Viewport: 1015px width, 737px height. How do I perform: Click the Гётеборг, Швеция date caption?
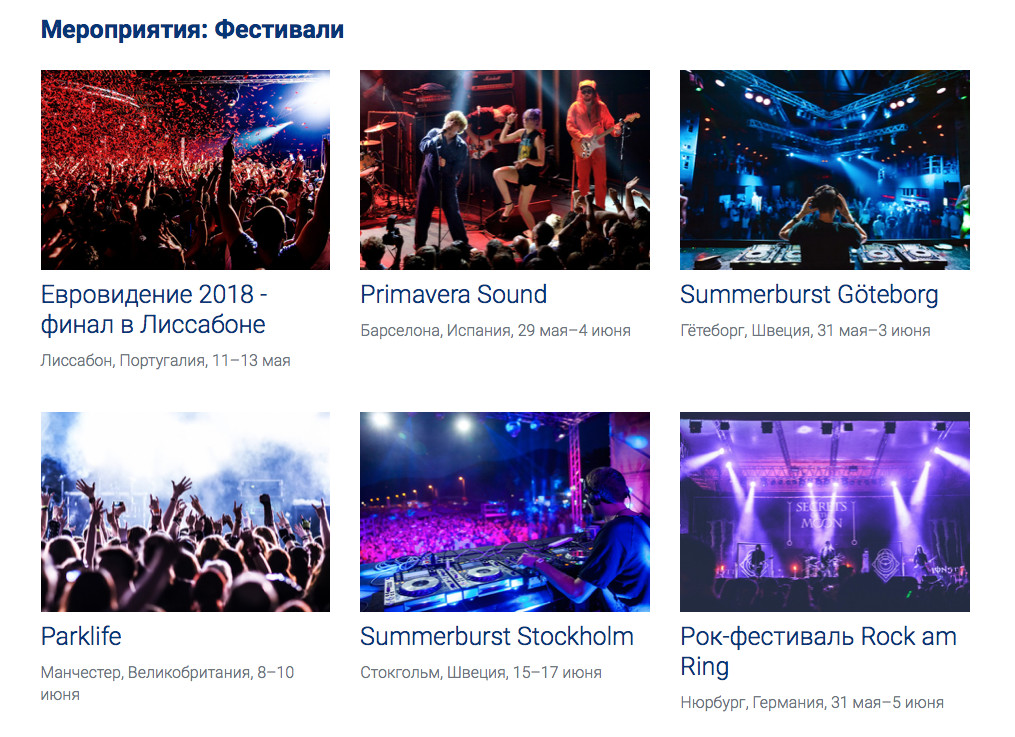point(805,331)
